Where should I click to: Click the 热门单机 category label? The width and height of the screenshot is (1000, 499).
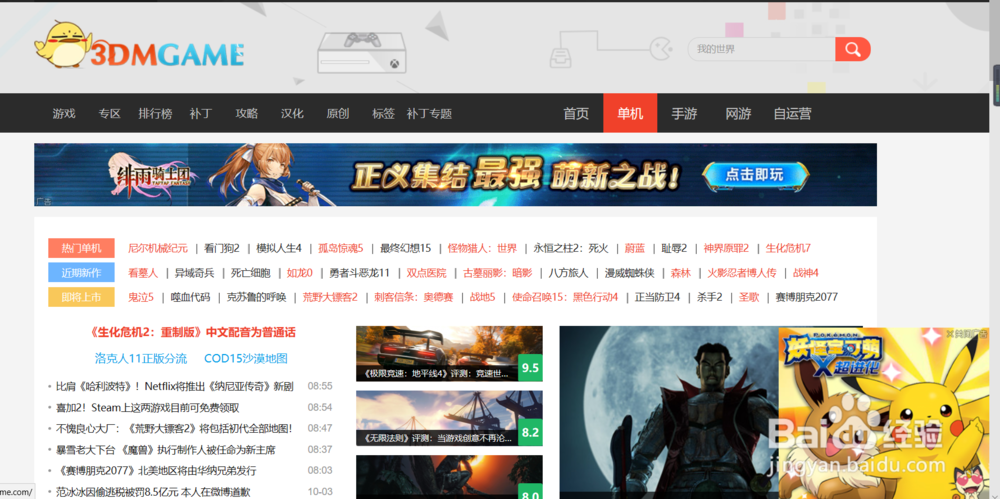click(81, 248)
